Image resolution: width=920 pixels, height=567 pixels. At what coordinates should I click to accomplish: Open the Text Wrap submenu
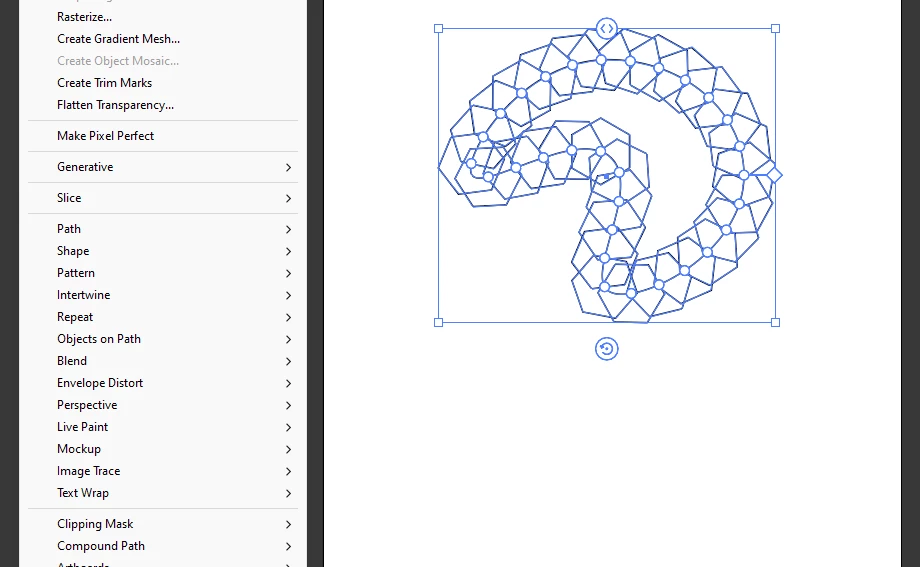point(163,493)
